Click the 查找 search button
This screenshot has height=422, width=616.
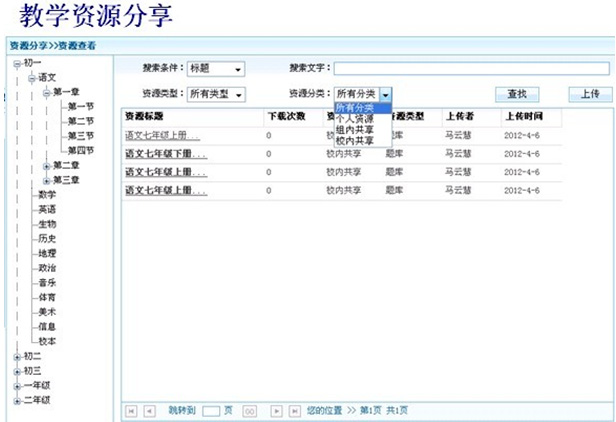click(517, 94)
